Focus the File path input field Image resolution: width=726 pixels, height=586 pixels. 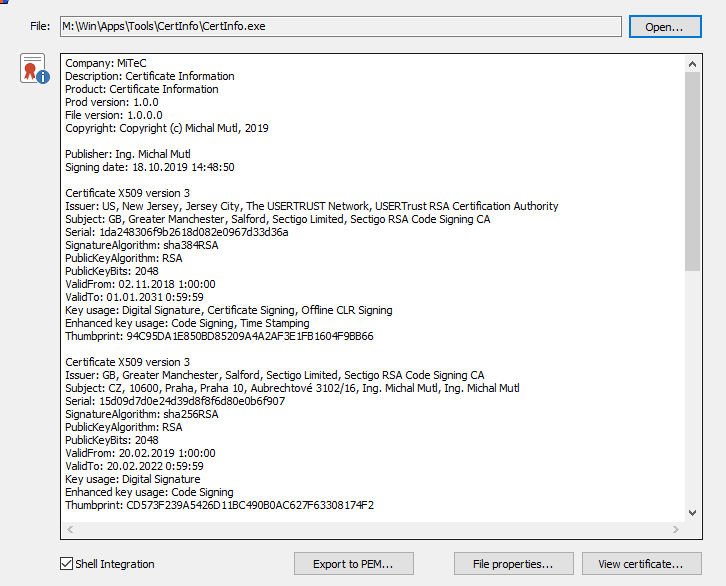340,26
